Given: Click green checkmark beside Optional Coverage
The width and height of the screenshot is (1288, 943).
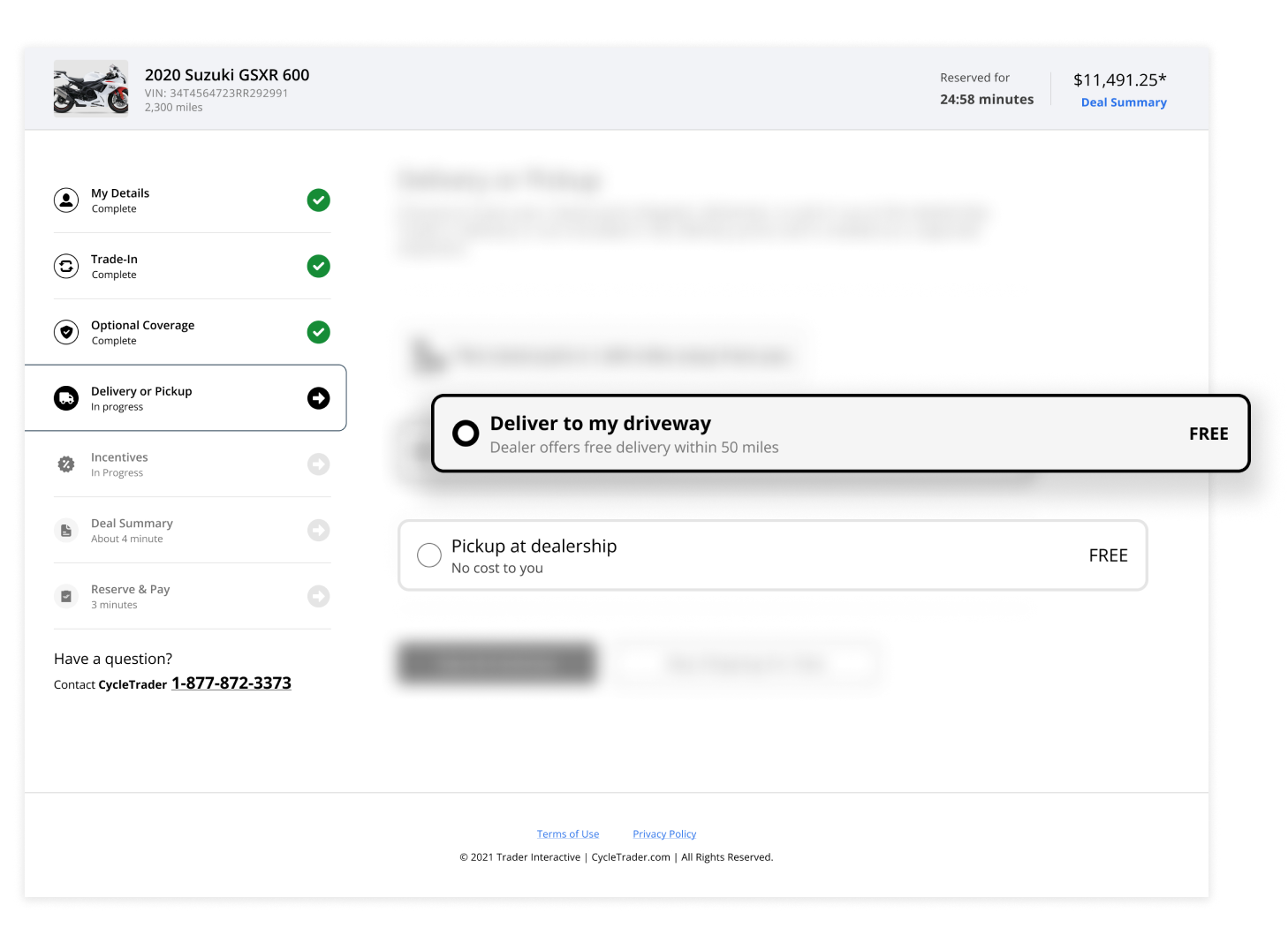Looking at the screenshot, I should coord(318,332).
